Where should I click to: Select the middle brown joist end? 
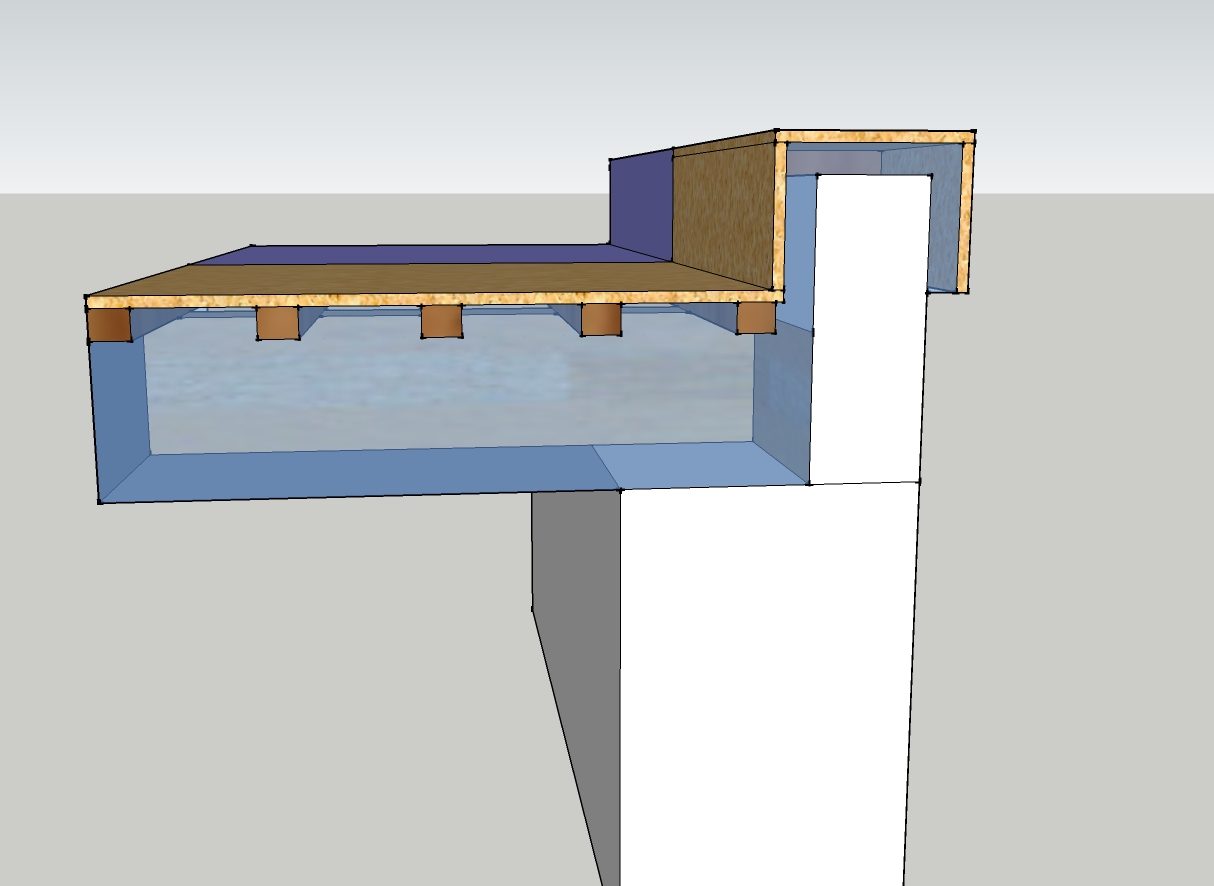[x=441, y=321]
